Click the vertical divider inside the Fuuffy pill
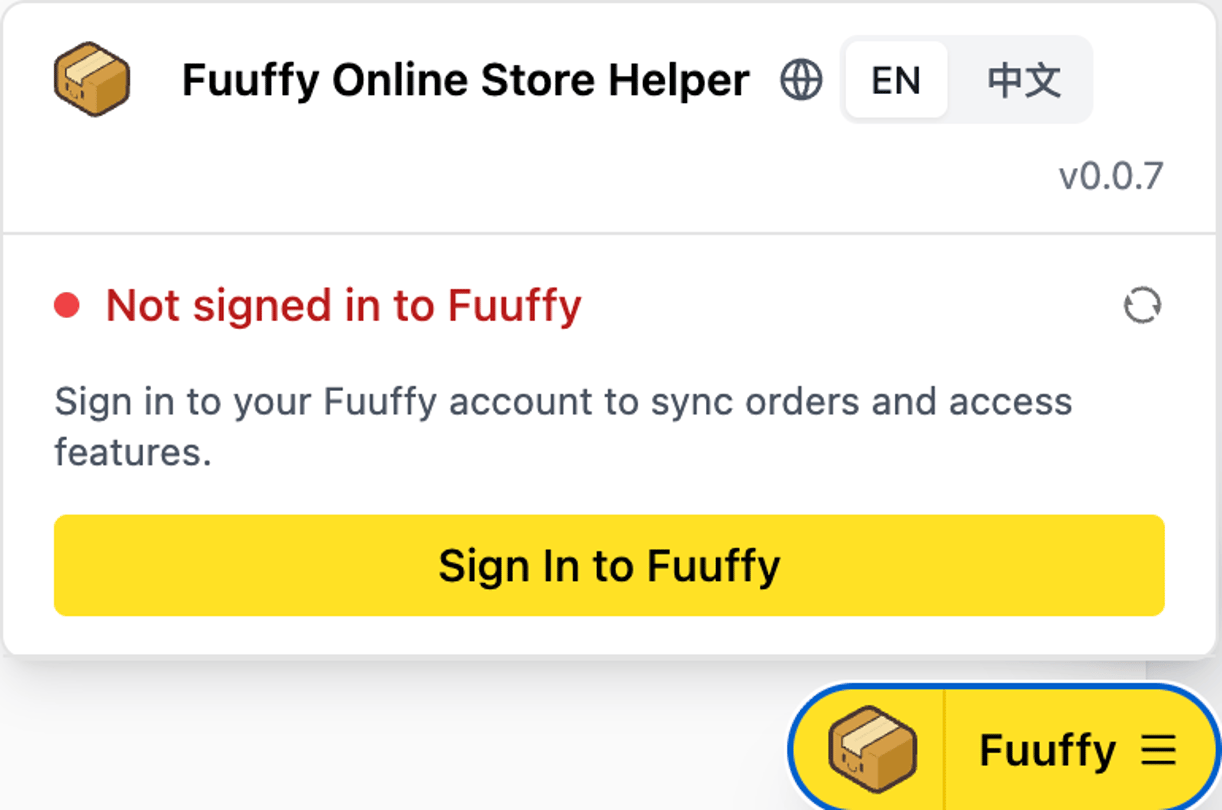The width and height of the screenshot is (1222, 810). (944, 748)
